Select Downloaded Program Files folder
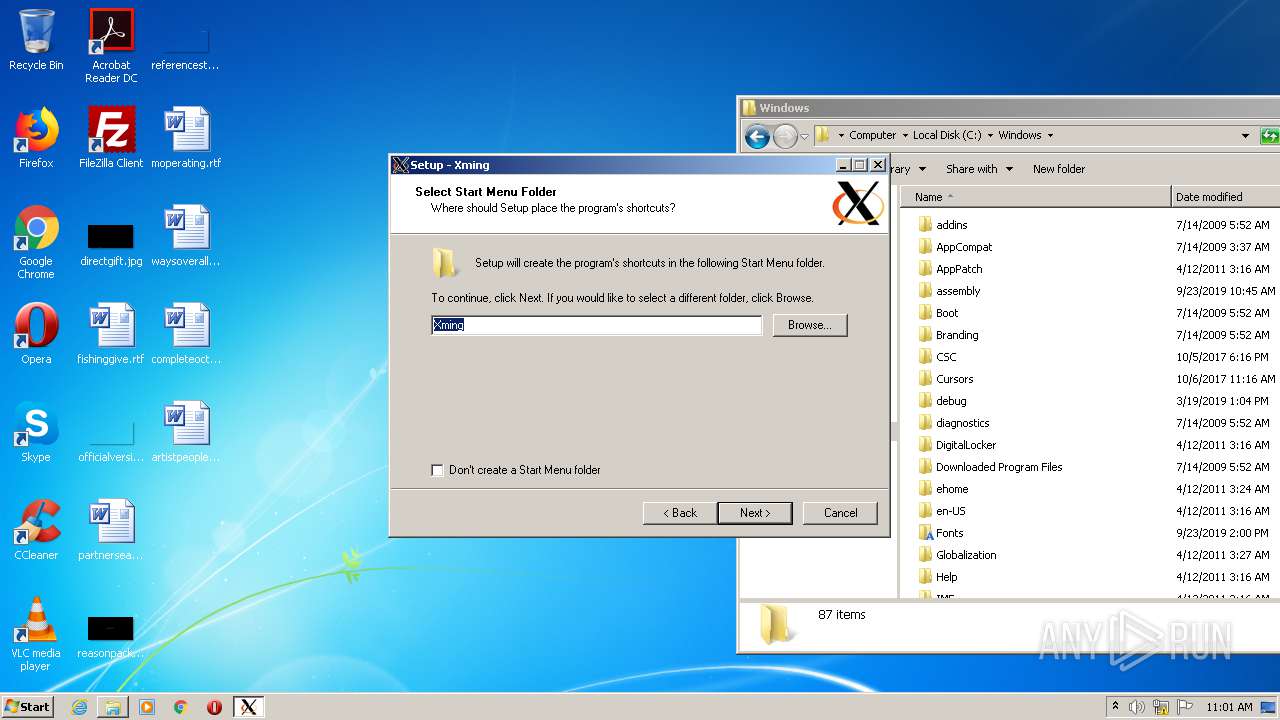This screenshot has width=1280, height=720. (x=999, y=467)
